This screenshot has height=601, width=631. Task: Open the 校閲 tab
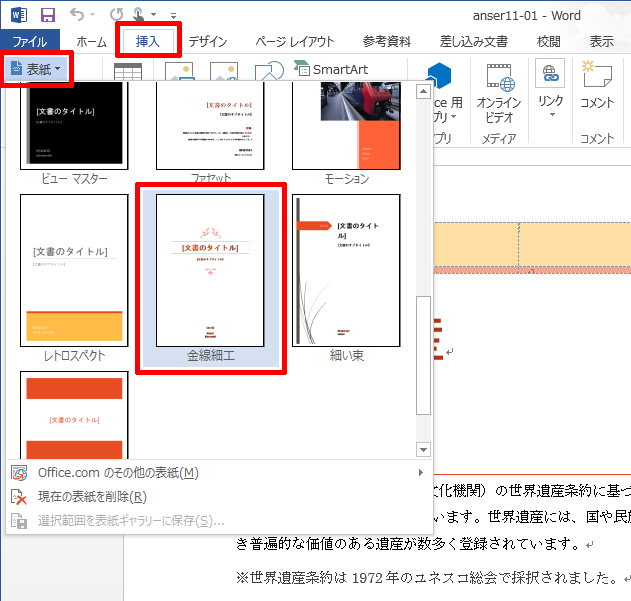pos(549,41)
